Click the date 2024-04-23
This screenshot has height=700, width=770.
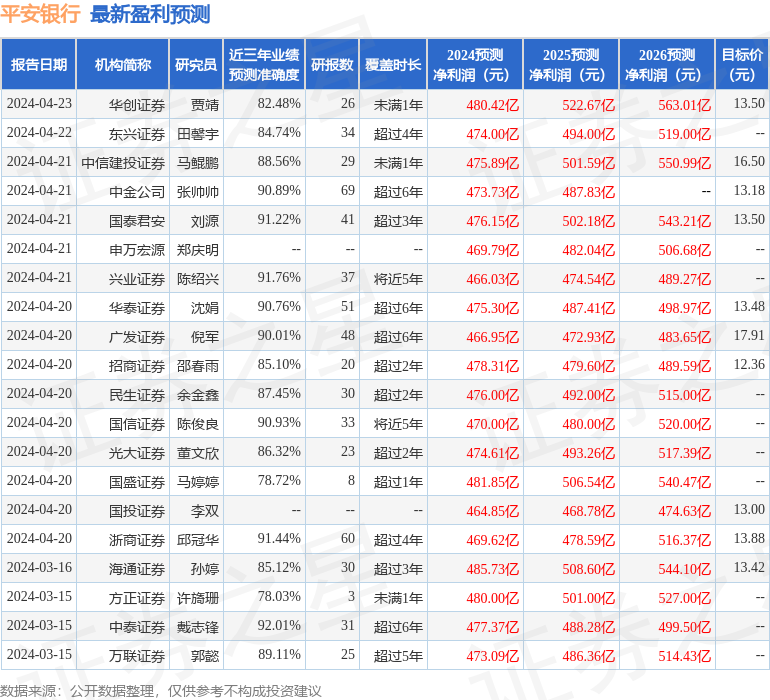39,104
